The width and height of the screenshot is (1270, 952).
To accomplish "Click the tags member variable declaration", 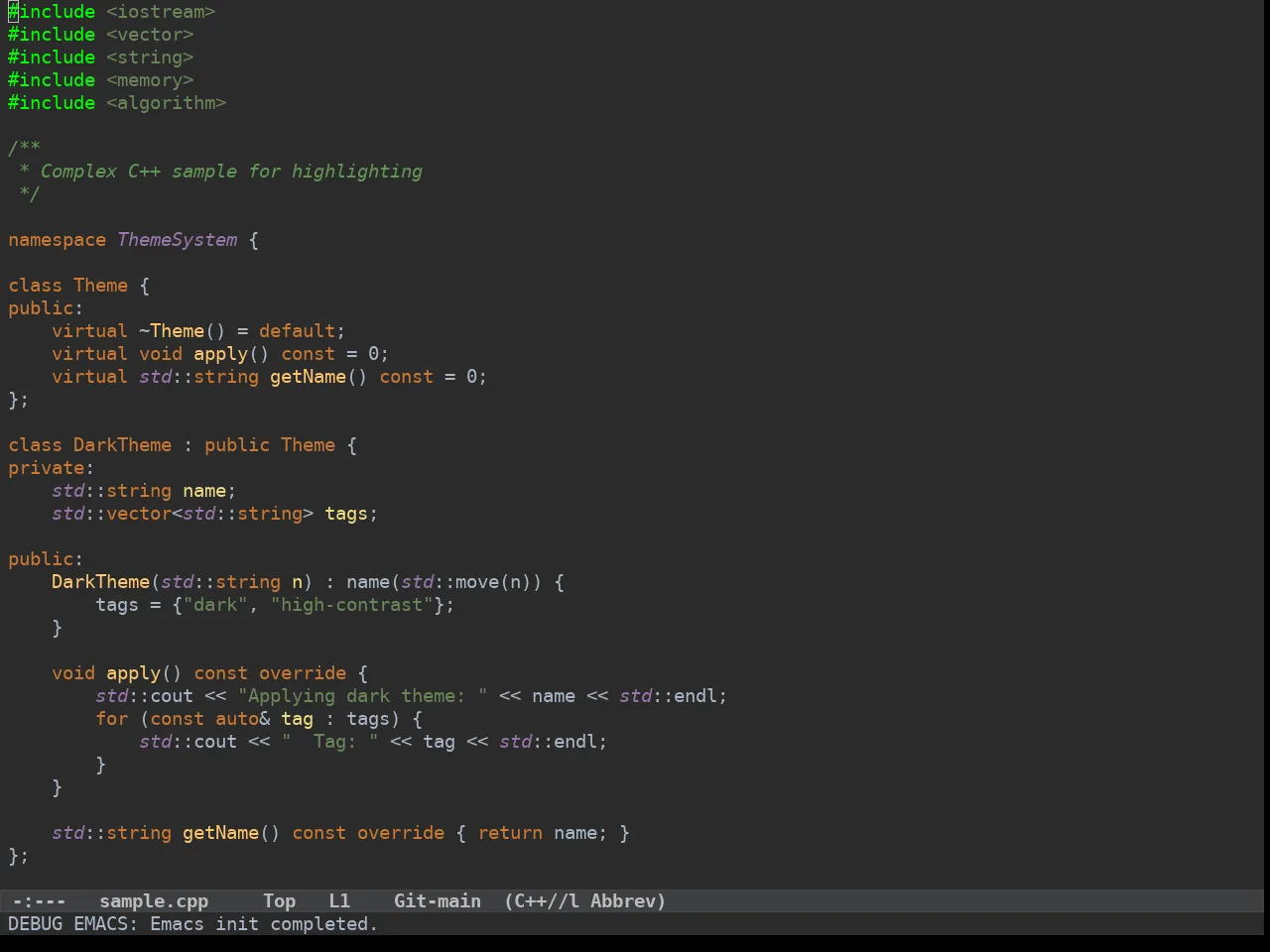I will (x=346, y=514).
